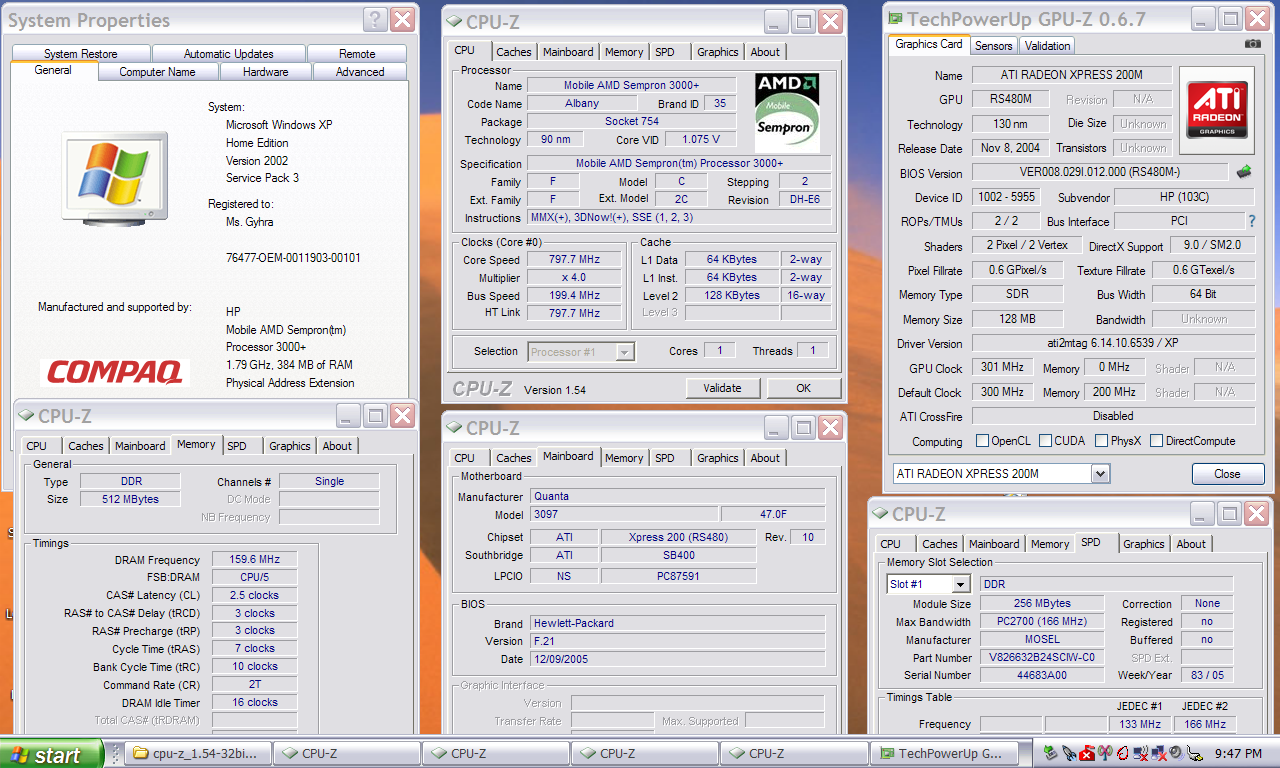
Task: Check the DirectCompute checkbox
Action: pyautogui.click(x=1156, y=441)
